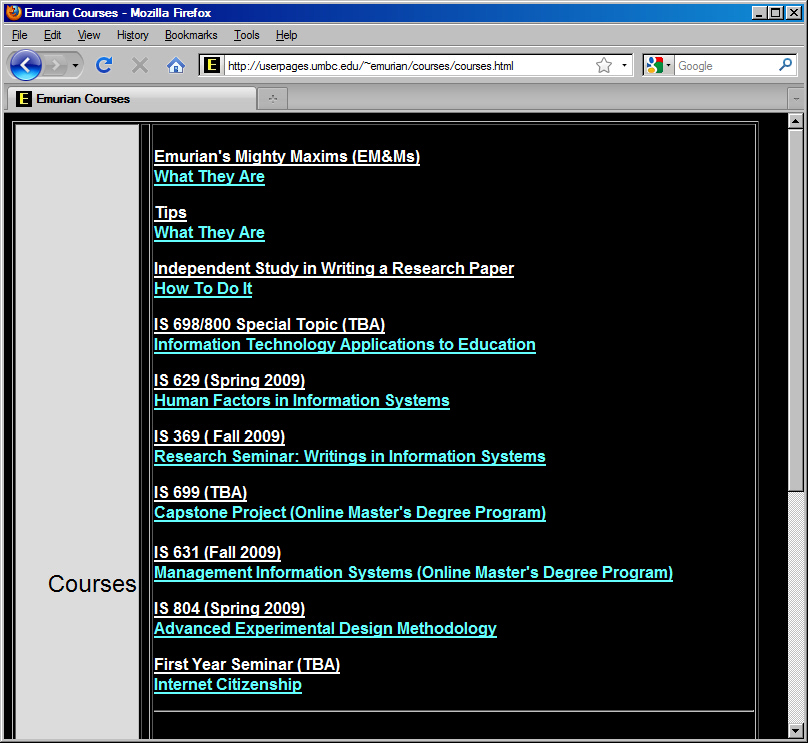Click the URL address field
Viewport: 808px width, 743px height.
[x=410, y=65]
